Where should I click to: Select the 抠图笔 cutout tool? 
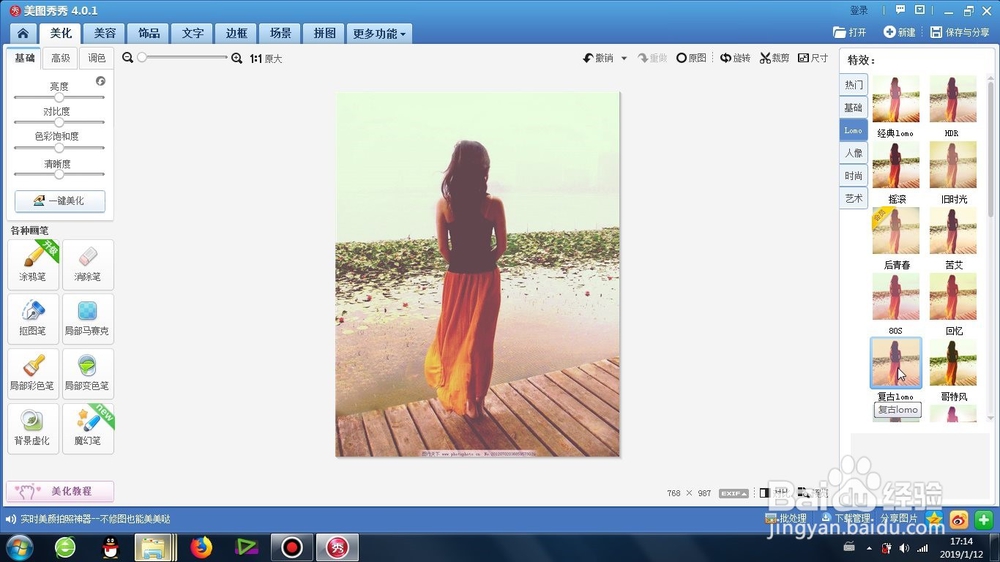(x=33, y=318)
